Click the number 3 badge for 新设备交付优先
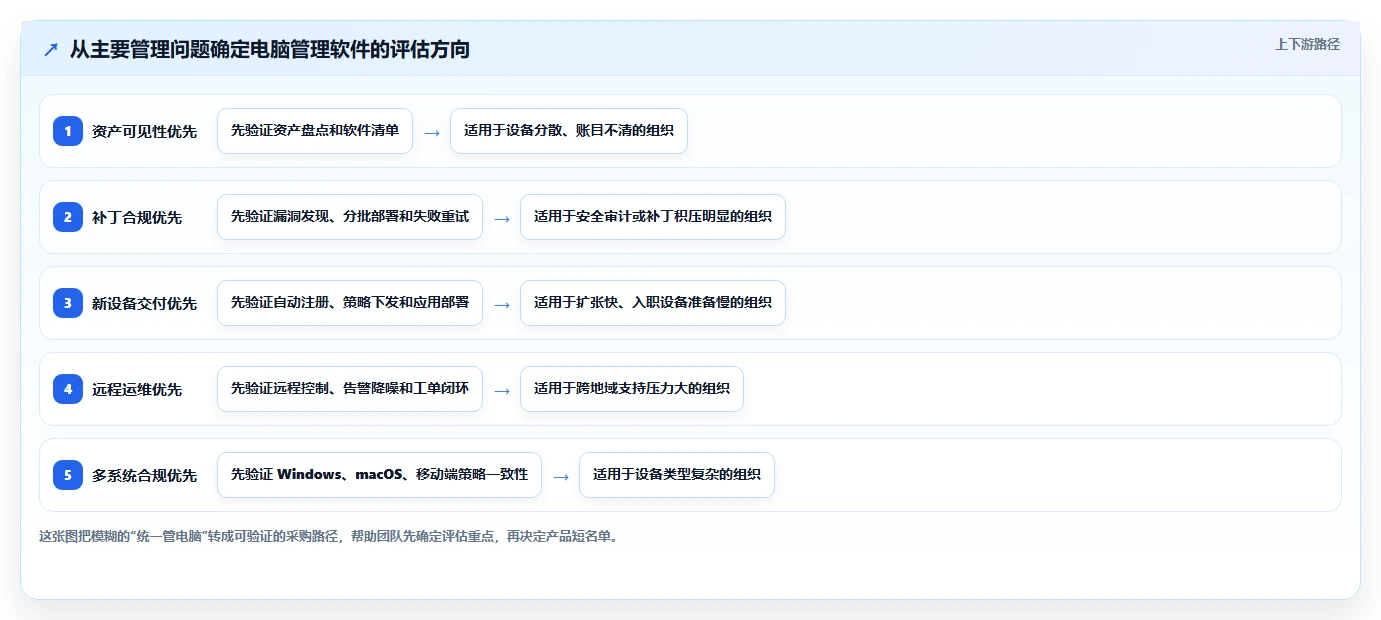 click(68, 303)
